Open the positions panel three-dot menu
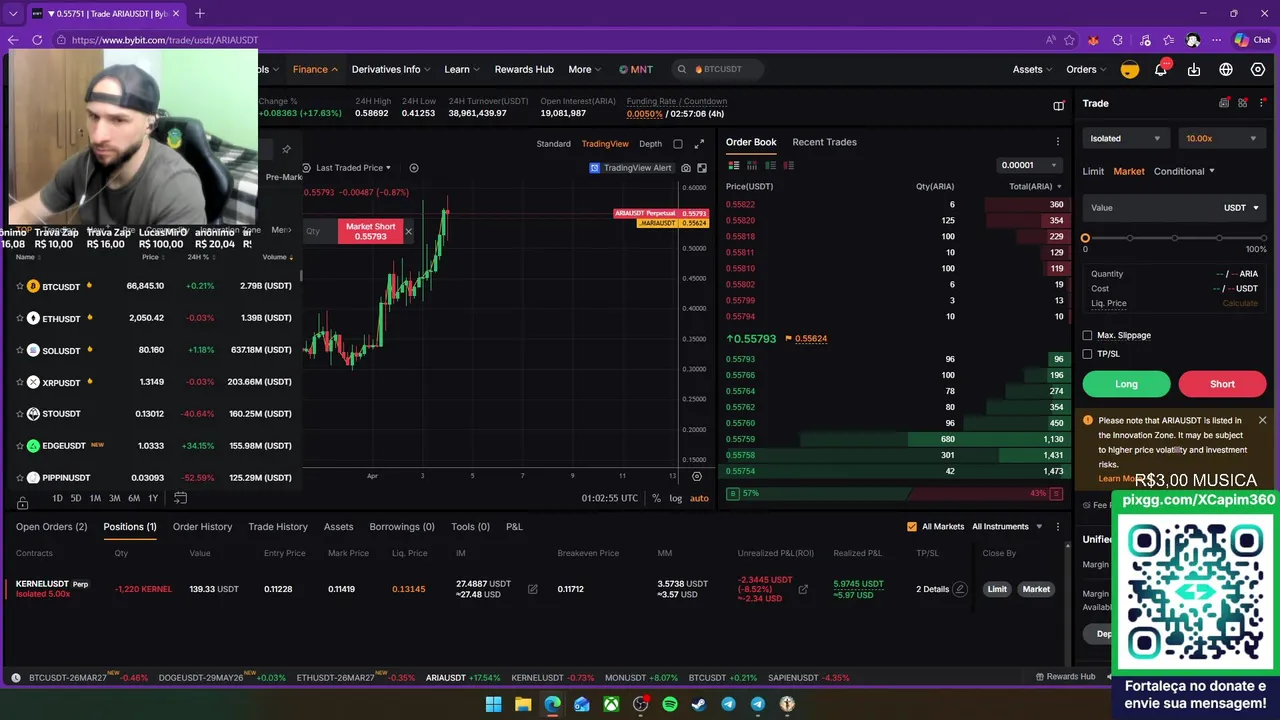The width and height of the screenshot is (1280, 720). pos(1058,526)
